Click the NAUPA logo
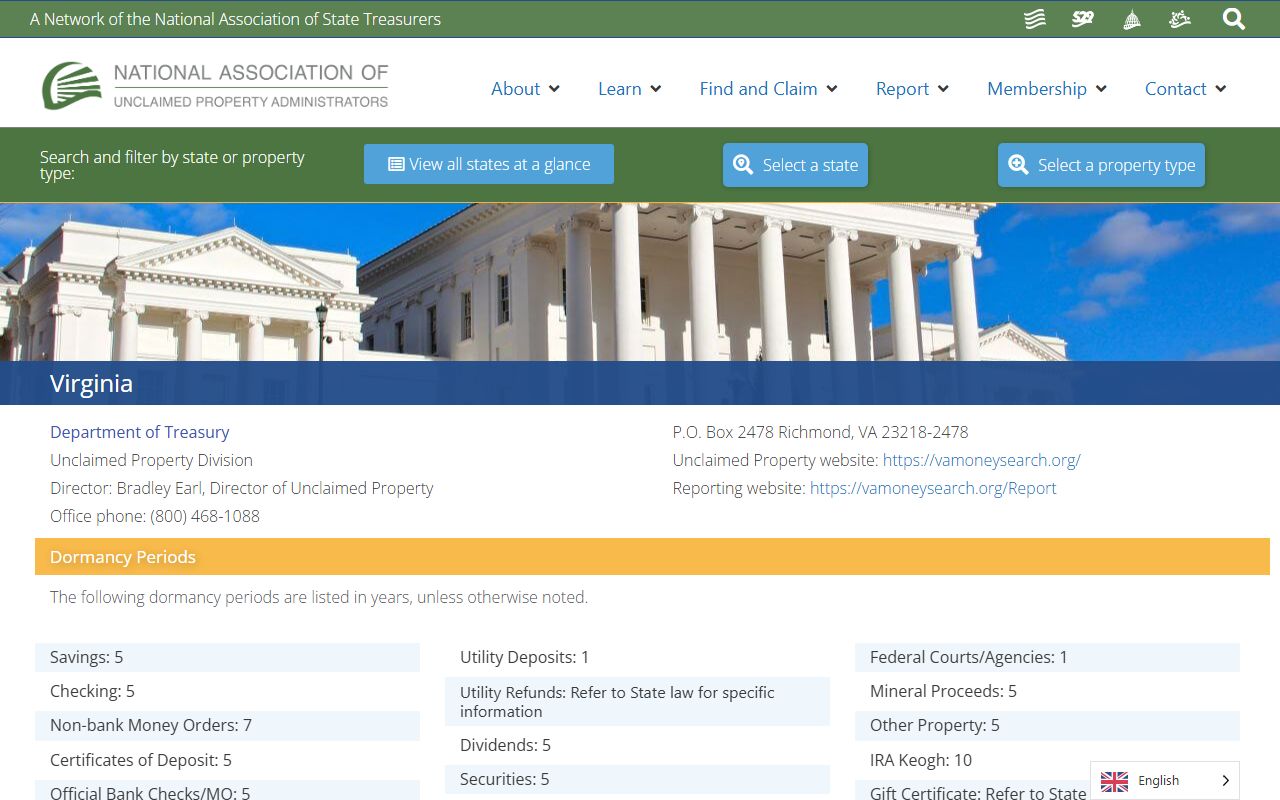This screenshot has height=800, width=1280. [215, 86]
